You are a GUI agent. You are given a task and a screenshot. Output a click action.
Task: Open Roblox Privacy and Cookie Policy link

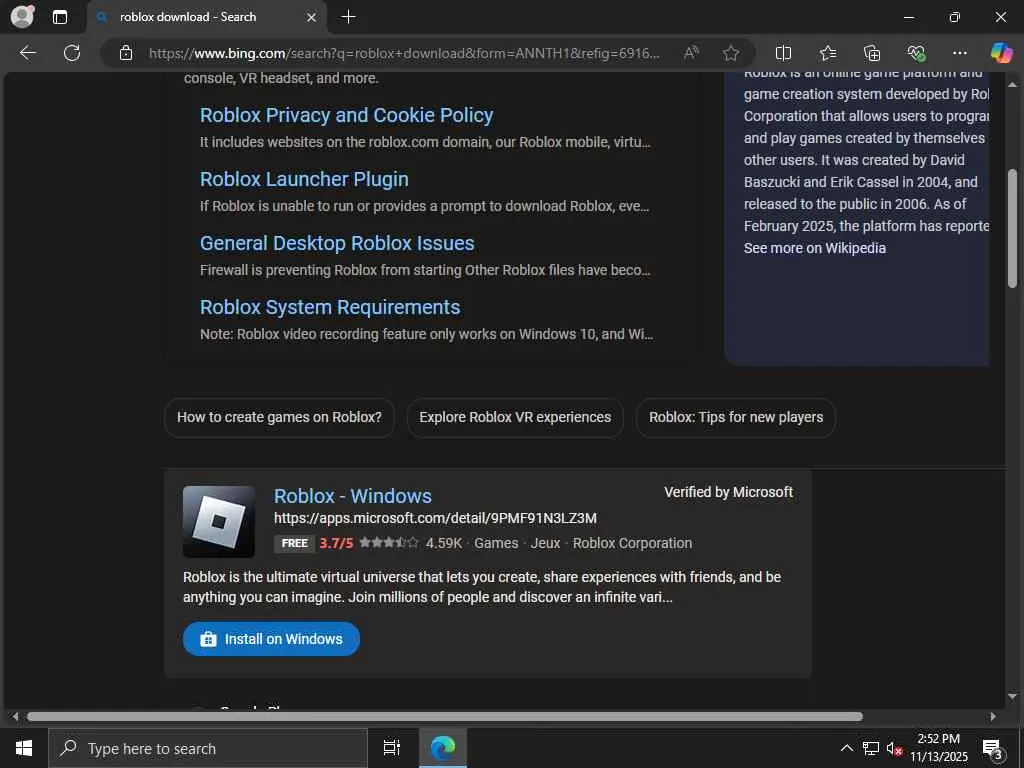click(x=346, y=115)
